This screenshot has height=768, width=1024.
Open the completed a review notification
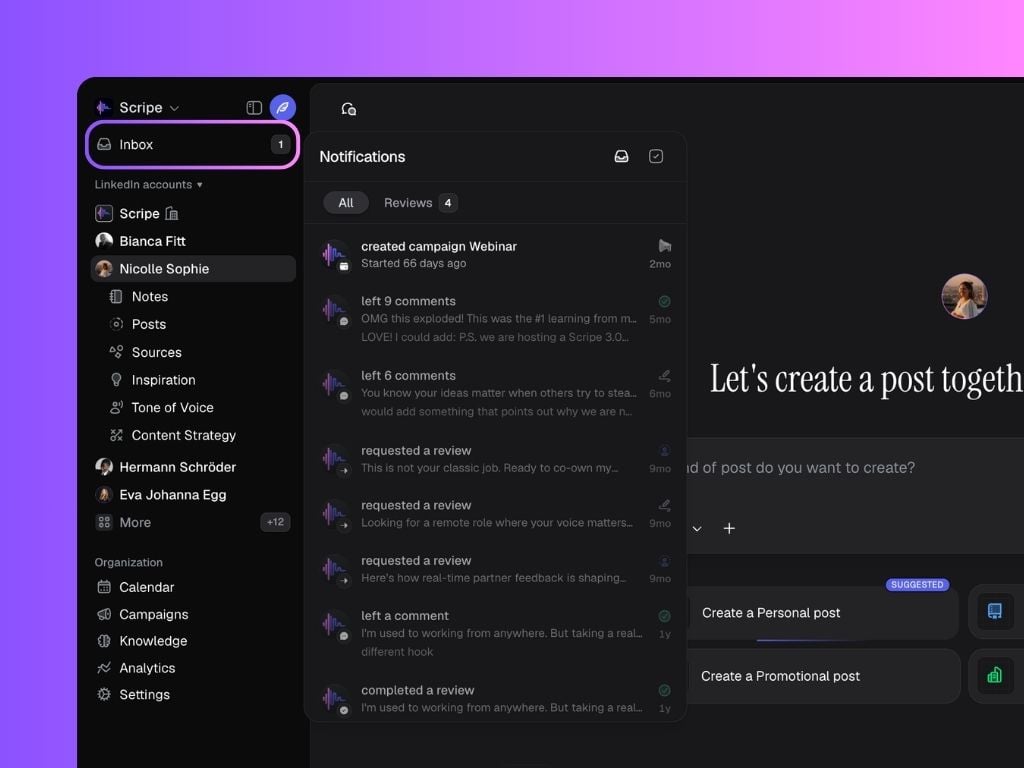point(495,699)
